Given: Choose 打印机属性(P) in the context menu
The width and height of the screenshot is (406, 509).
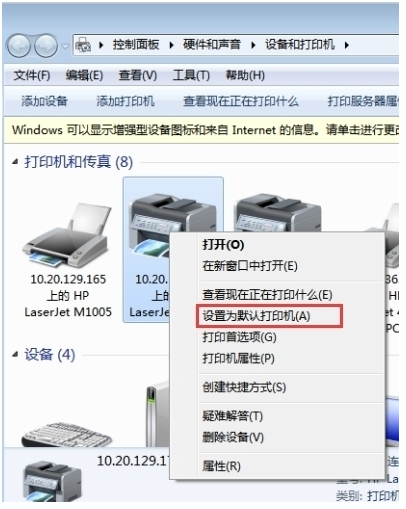Looking at the screenshot, I should coord(238,358).
